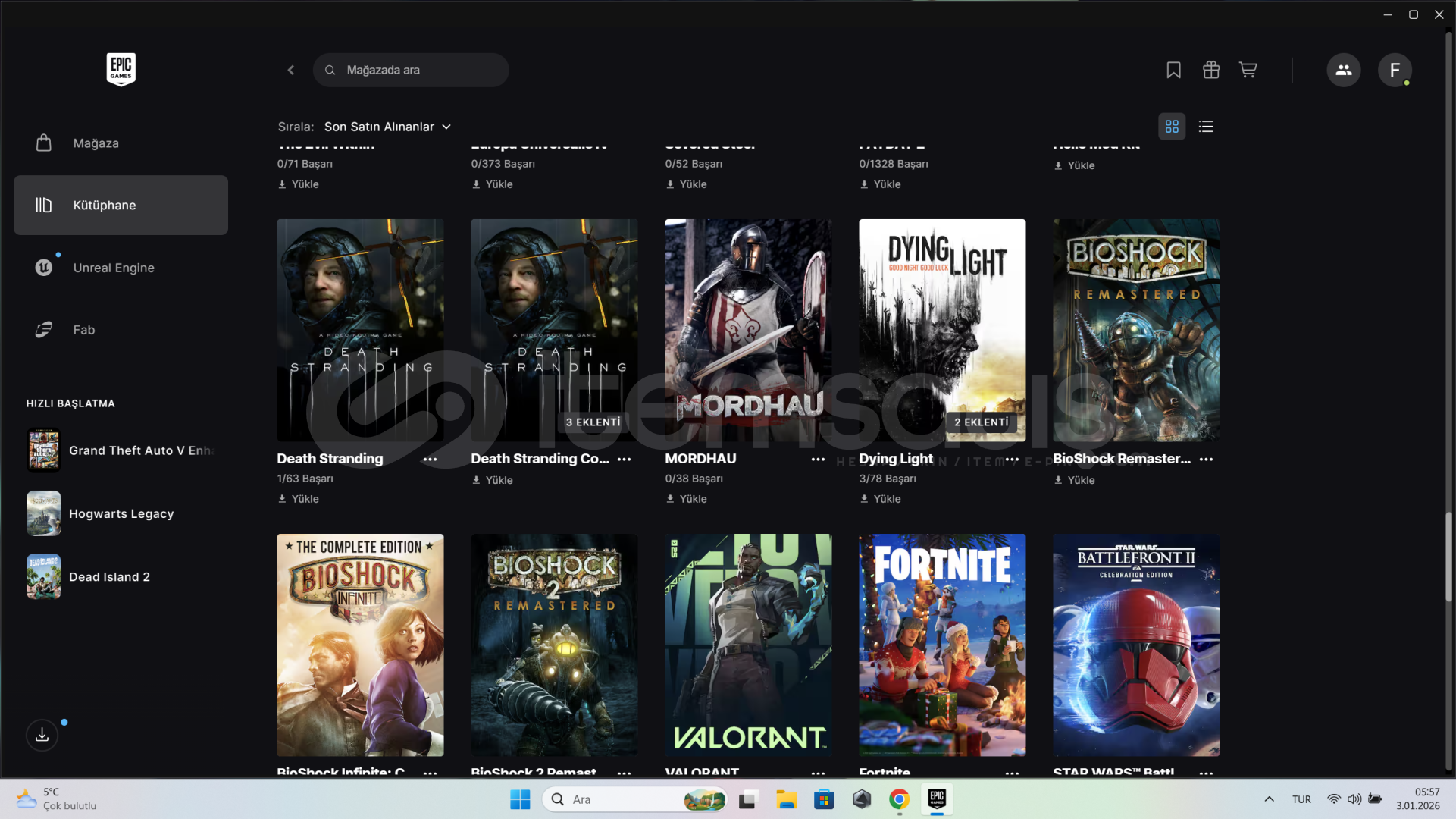1456x819 pixels.
Task: Click the Mağazada ara search field
Action: coord(421,70)
